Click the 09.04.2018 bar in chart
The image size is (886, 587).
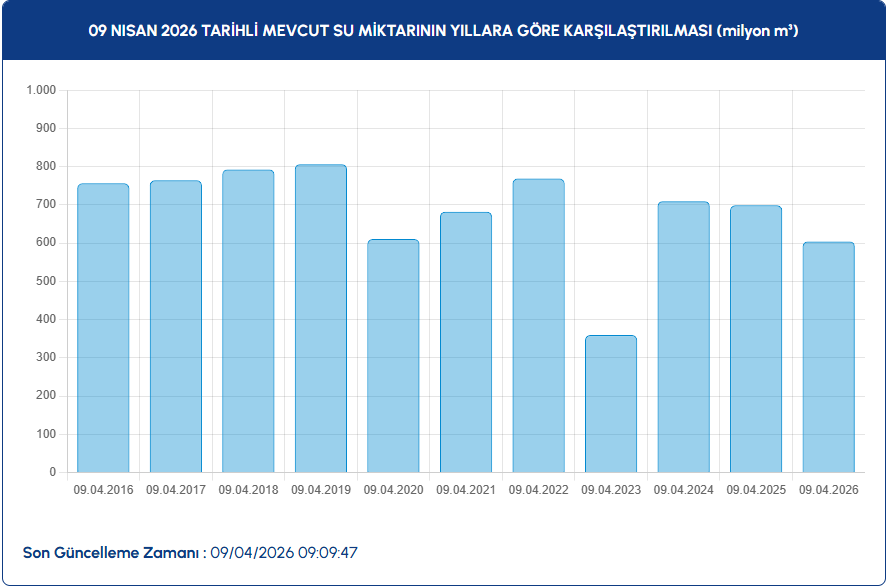pos(248,321)
